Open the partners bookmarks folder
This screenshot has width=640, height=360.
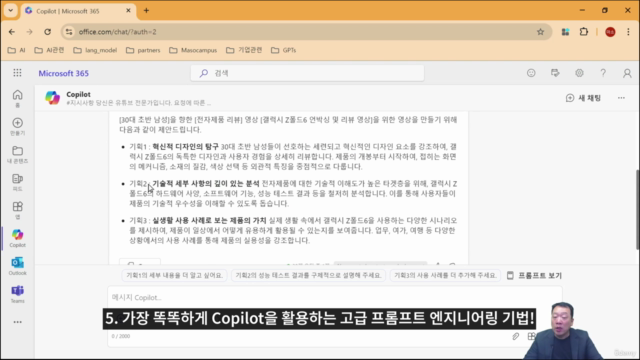143,50
